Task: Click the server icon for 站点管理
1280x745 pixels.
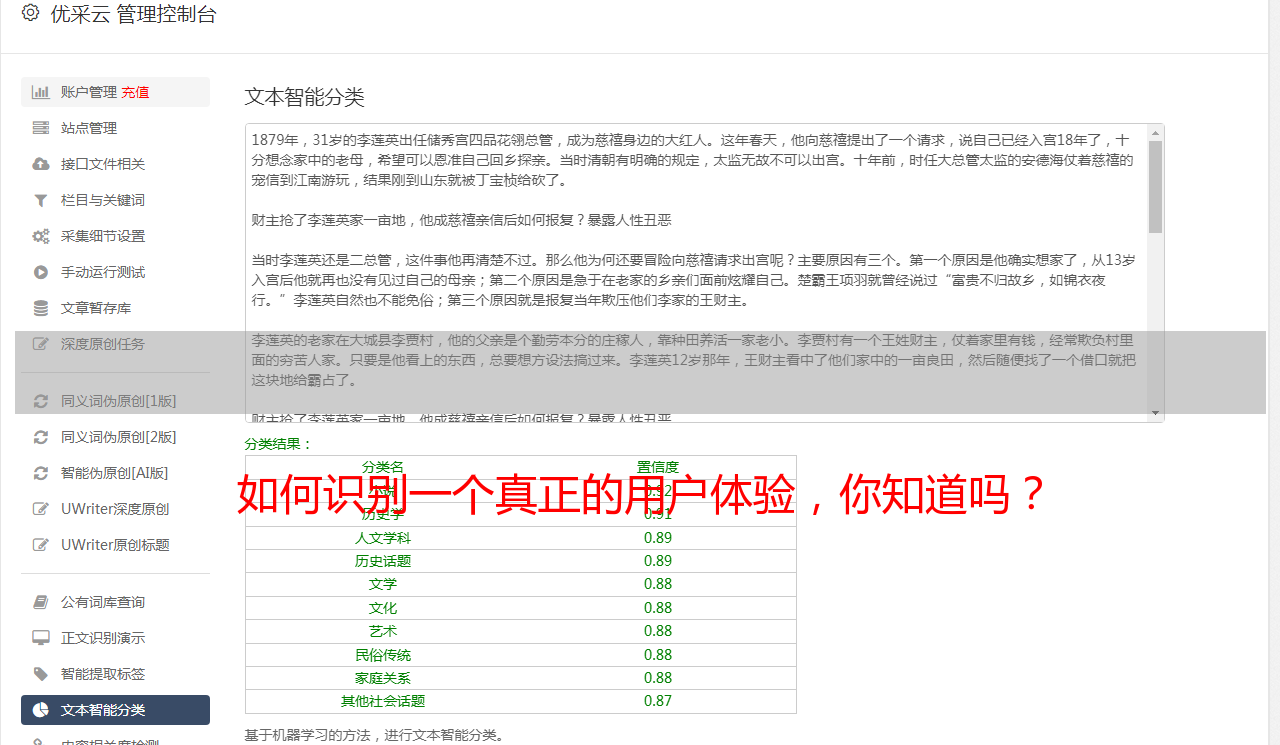Action: [x=41, y=128]
